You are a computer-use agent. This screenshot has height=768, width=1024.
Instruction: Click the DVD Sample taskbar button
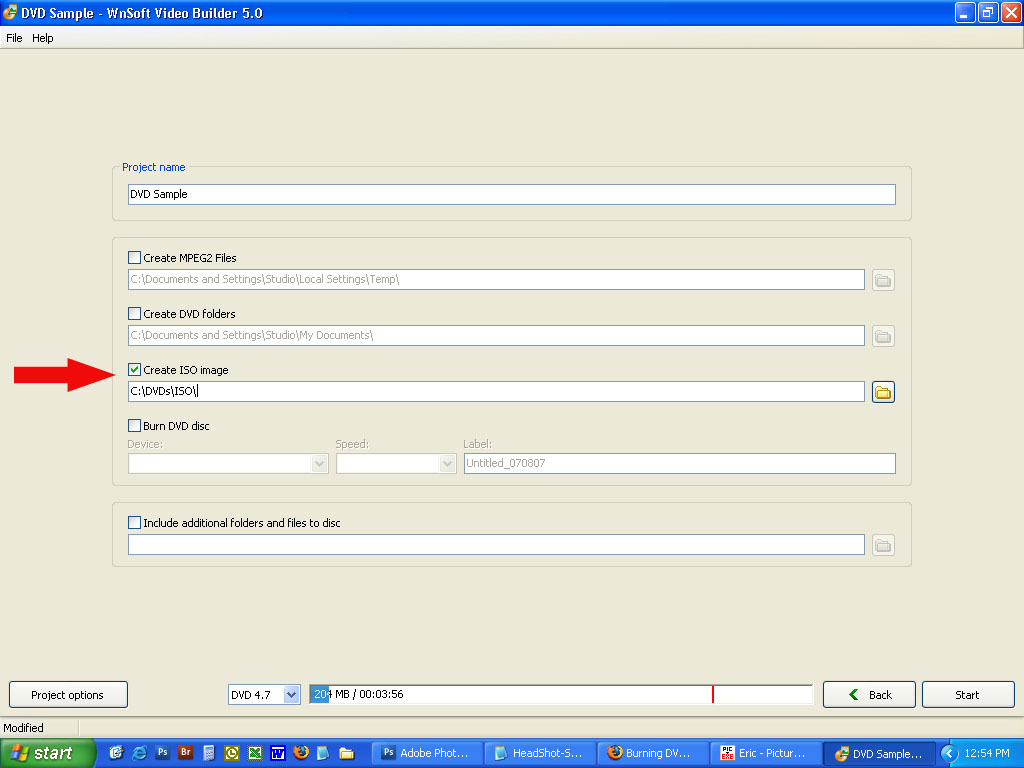click(x=880, y=753)
